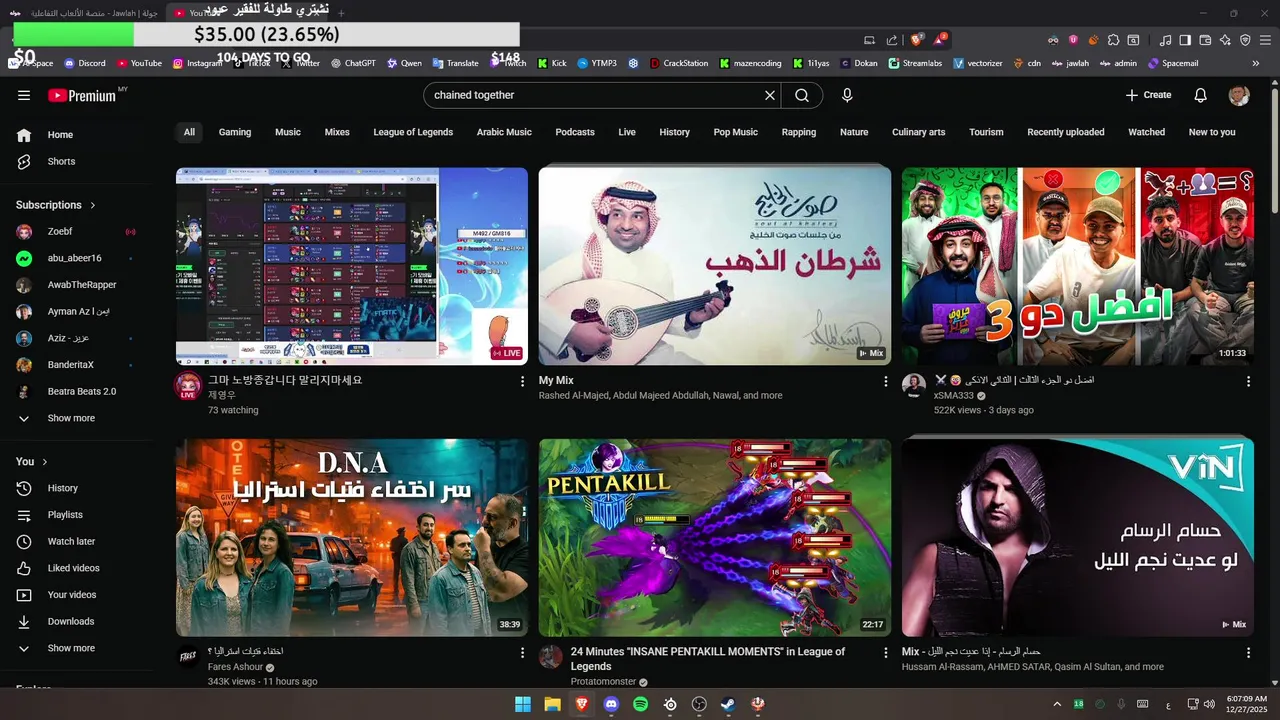Viewport: 1280px width, 720px height.
Task: Select the 'Recently uploaded' filter chip
Action: click(x=1066, y=132)
